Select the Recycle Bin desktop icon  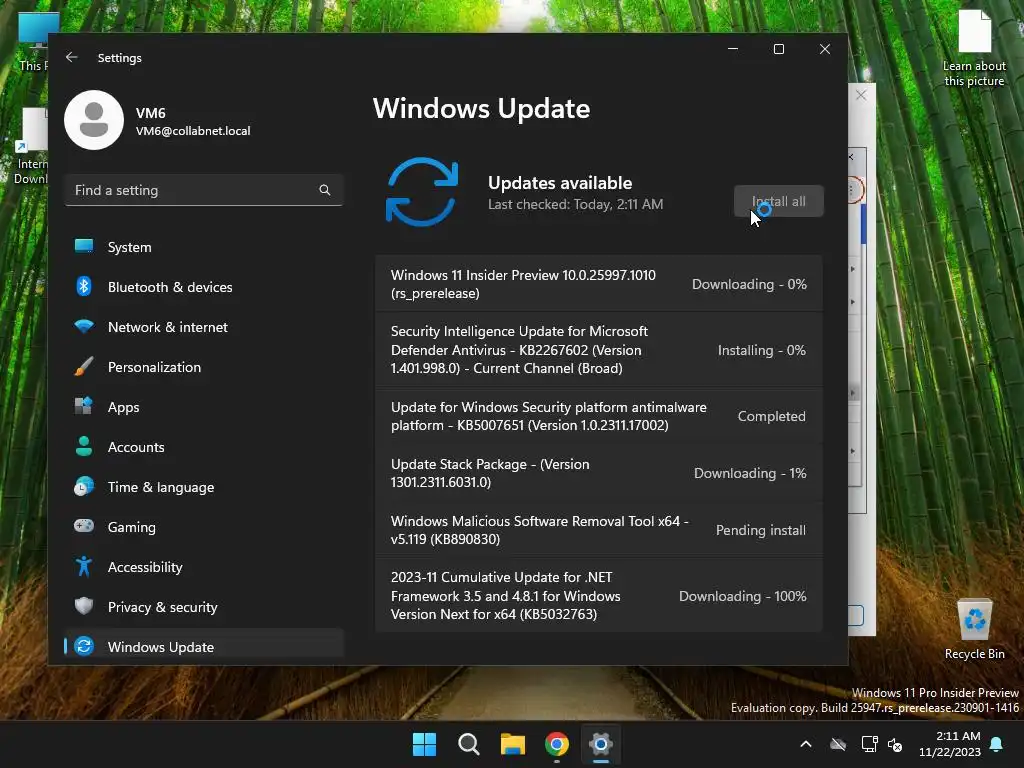pos(974,629)
